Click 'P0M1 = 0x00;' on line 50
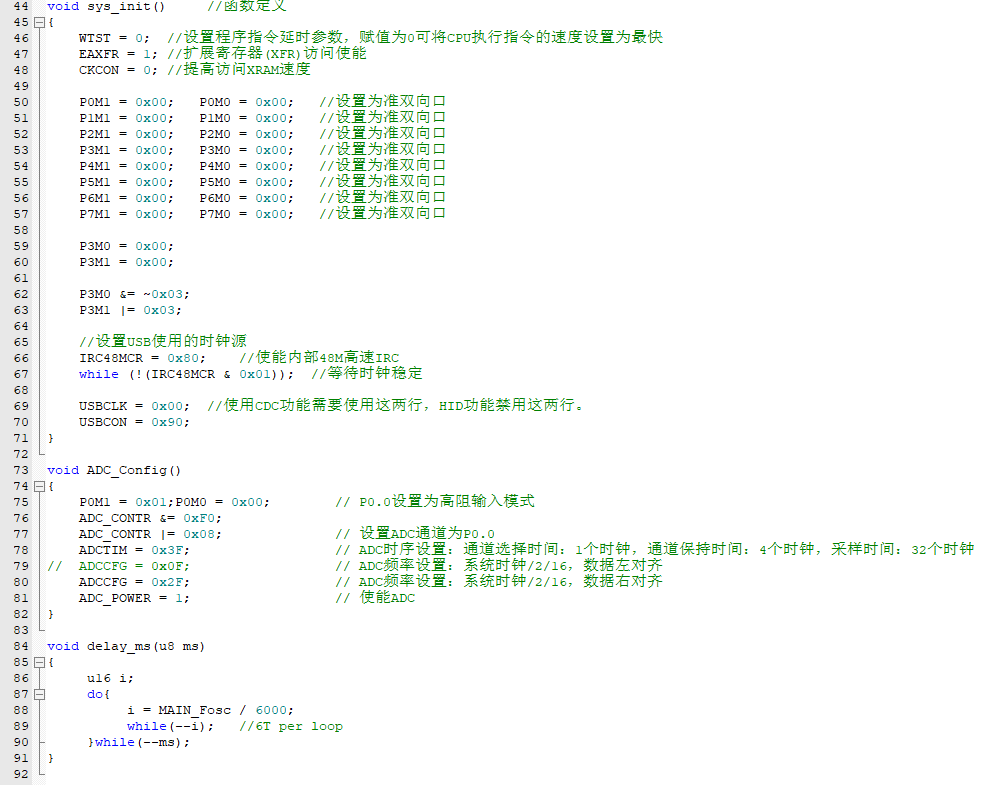Image resolution: width=986 pixels, height=785 pixels. click(126, 103)
